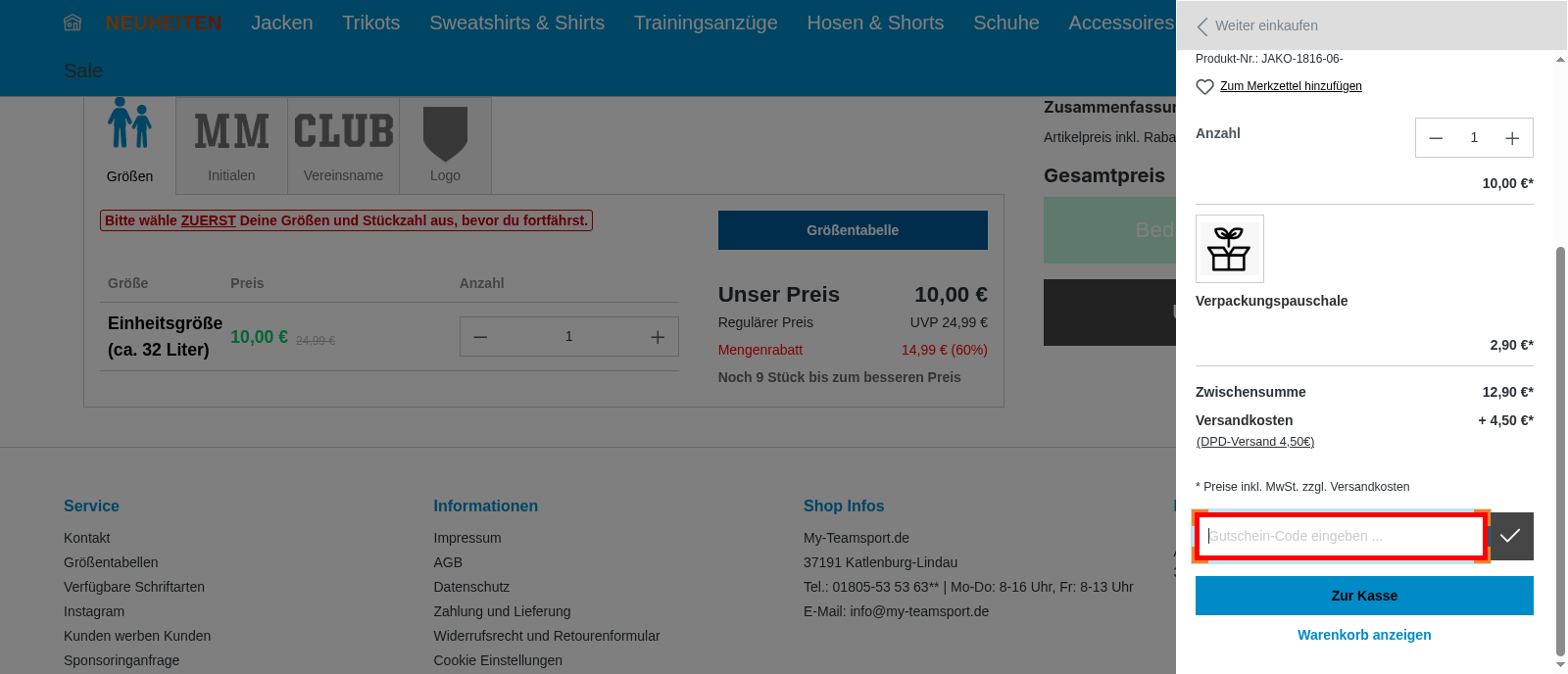This screenshot has height=674, width=1568.
Task: Increase cart quantity with plus icon
Action: point(1512,138)
